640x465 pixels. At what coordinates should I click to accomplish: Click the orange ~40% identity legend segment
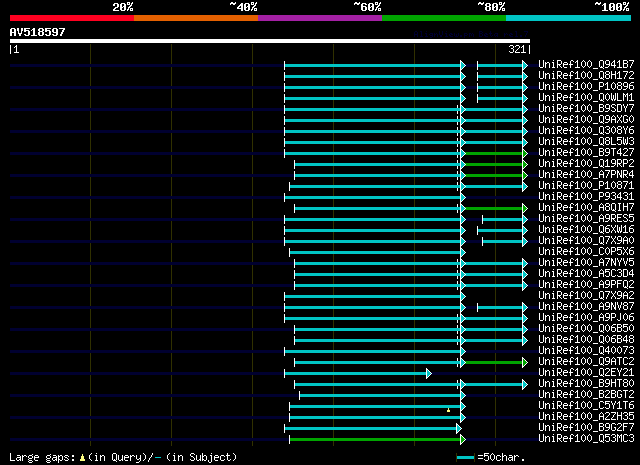pos(196,18)
